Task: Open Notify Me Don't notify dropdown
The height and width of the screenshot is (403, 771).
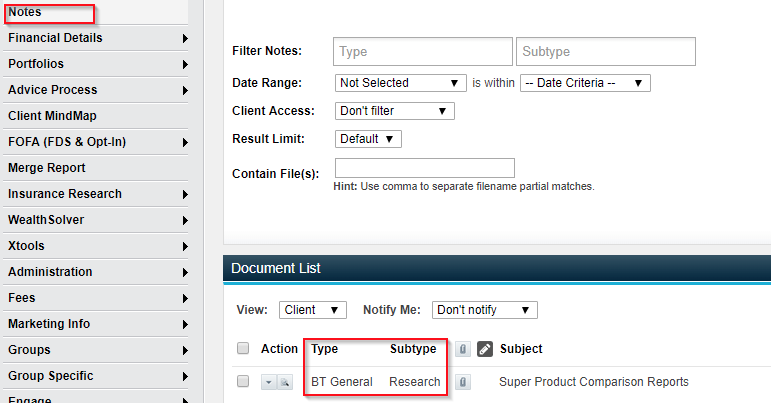Action: click(x=484, y=310)
